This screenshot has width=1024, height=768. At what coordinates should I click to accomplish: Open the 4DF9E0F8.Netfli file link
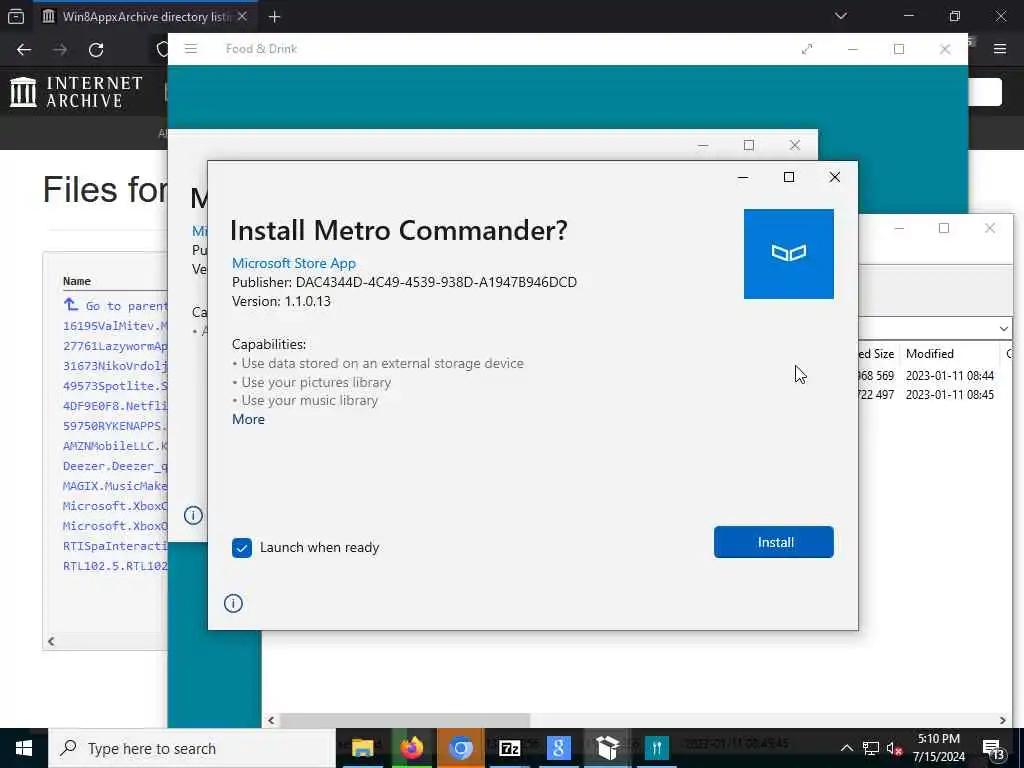(x=115, y=406)
